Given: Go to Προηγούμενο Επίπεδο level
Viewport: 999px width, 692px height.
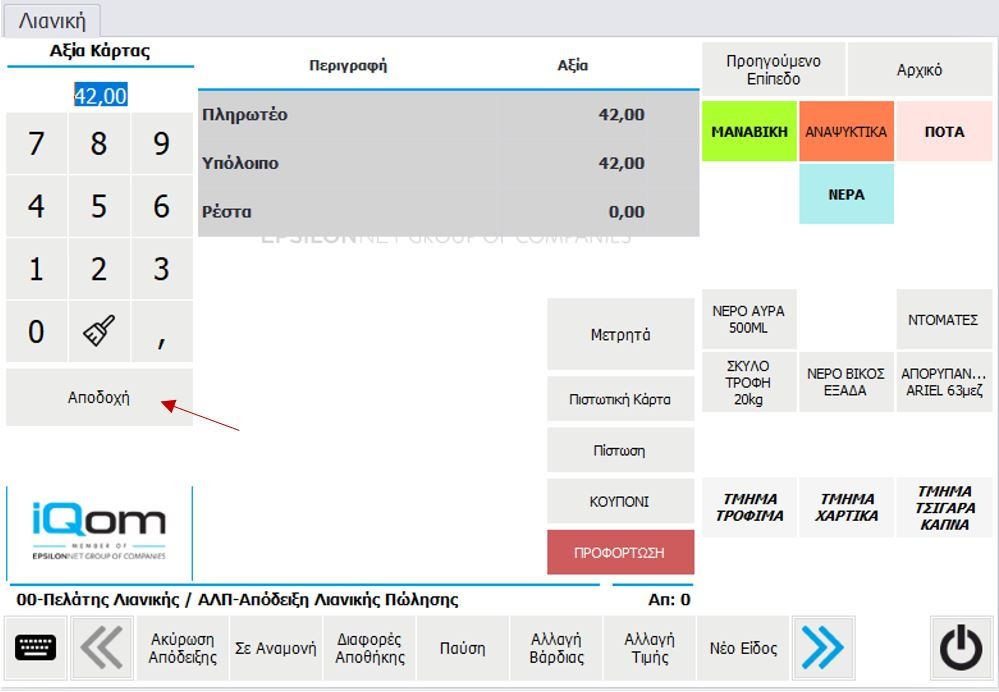Looking at the screenshot, I should (773, 70).
